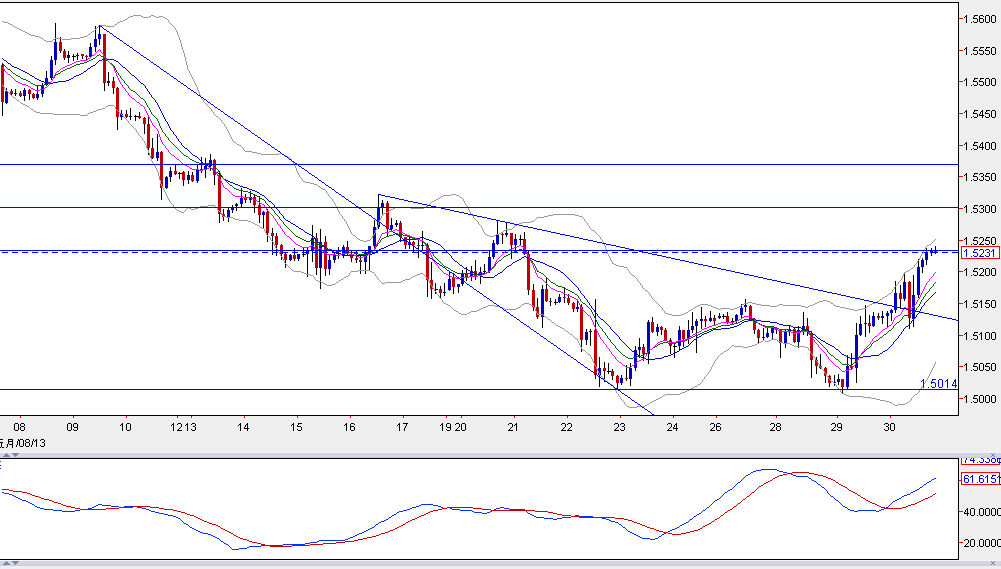Select the 1.5014 support line label

tap(938, 384)
